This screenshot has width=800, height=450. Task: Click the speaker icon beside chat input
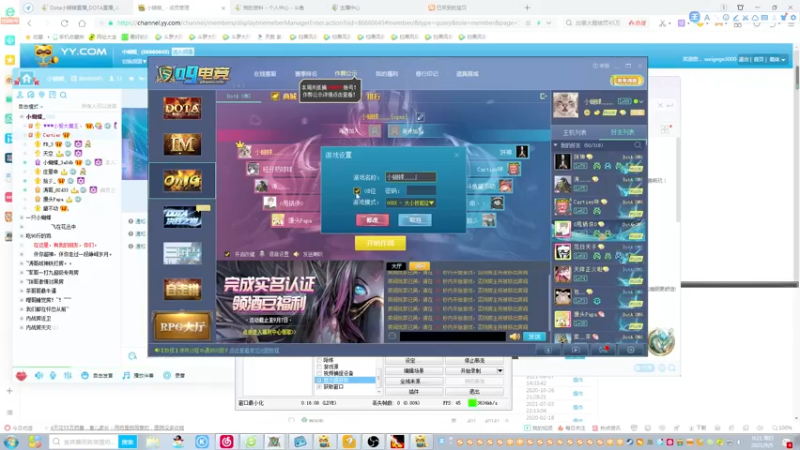click(514, 337)
